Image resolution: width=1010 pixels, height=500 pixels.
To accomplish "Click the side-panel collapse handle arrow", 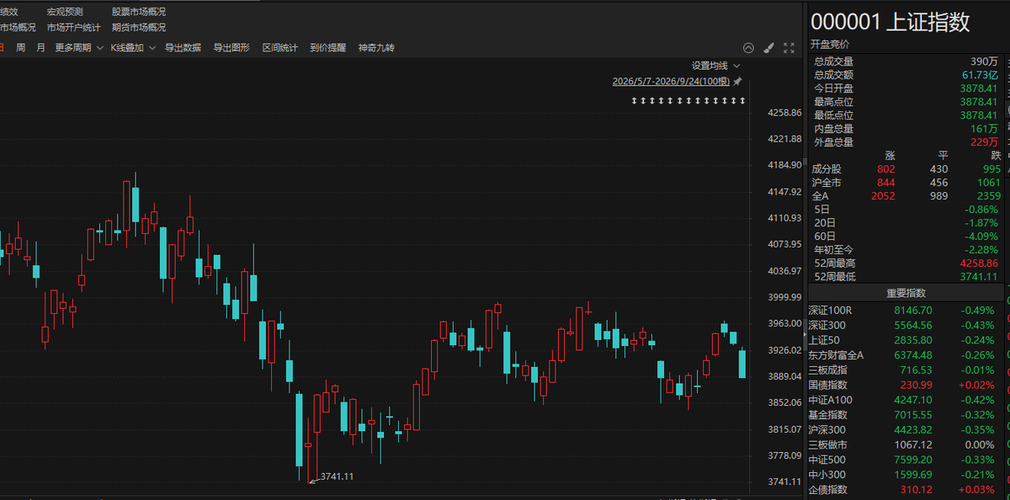I will [x=804, y=336].
